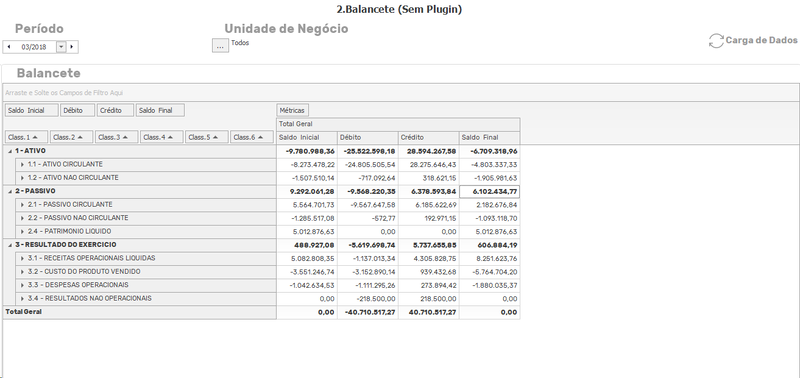Select cell value 6.185.622,69

(x=429, y=205)
